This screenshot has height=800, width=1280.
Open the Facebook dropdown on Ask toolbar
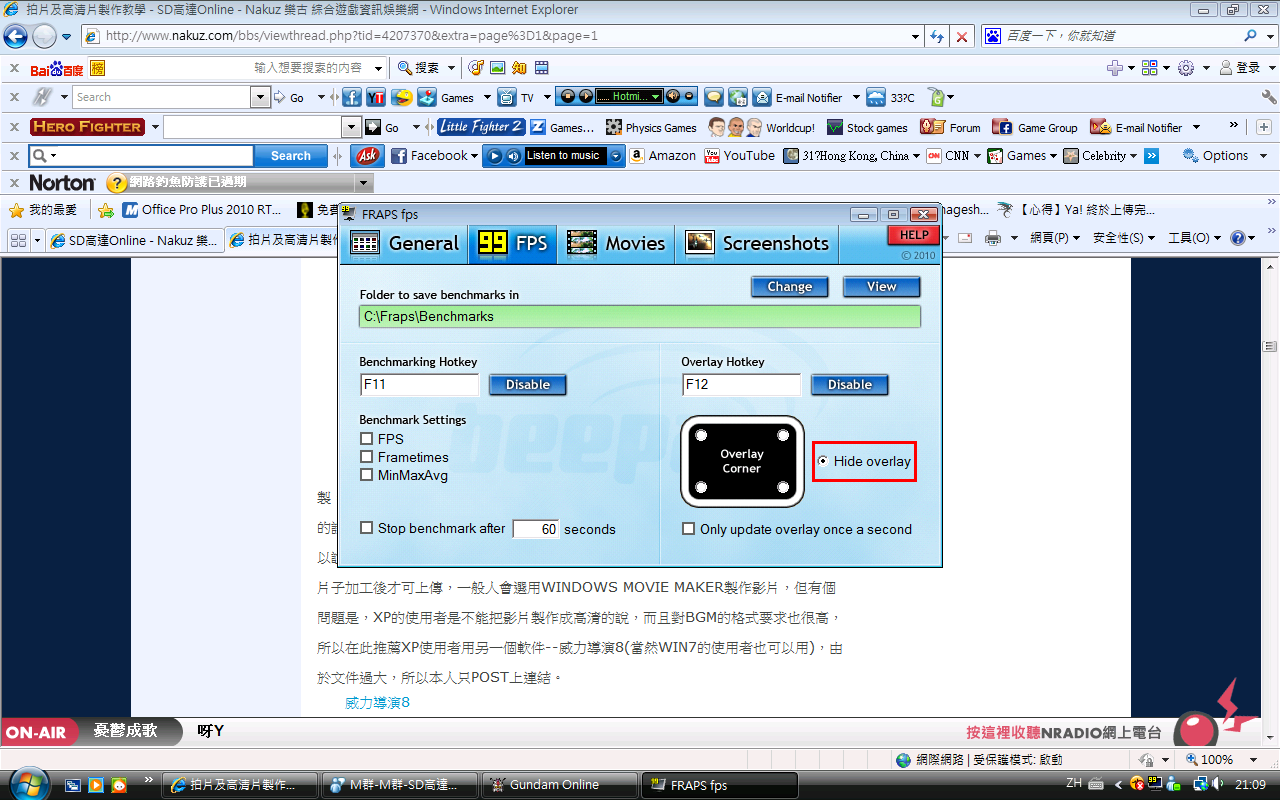pyautogui.click(x=475, y=156)
